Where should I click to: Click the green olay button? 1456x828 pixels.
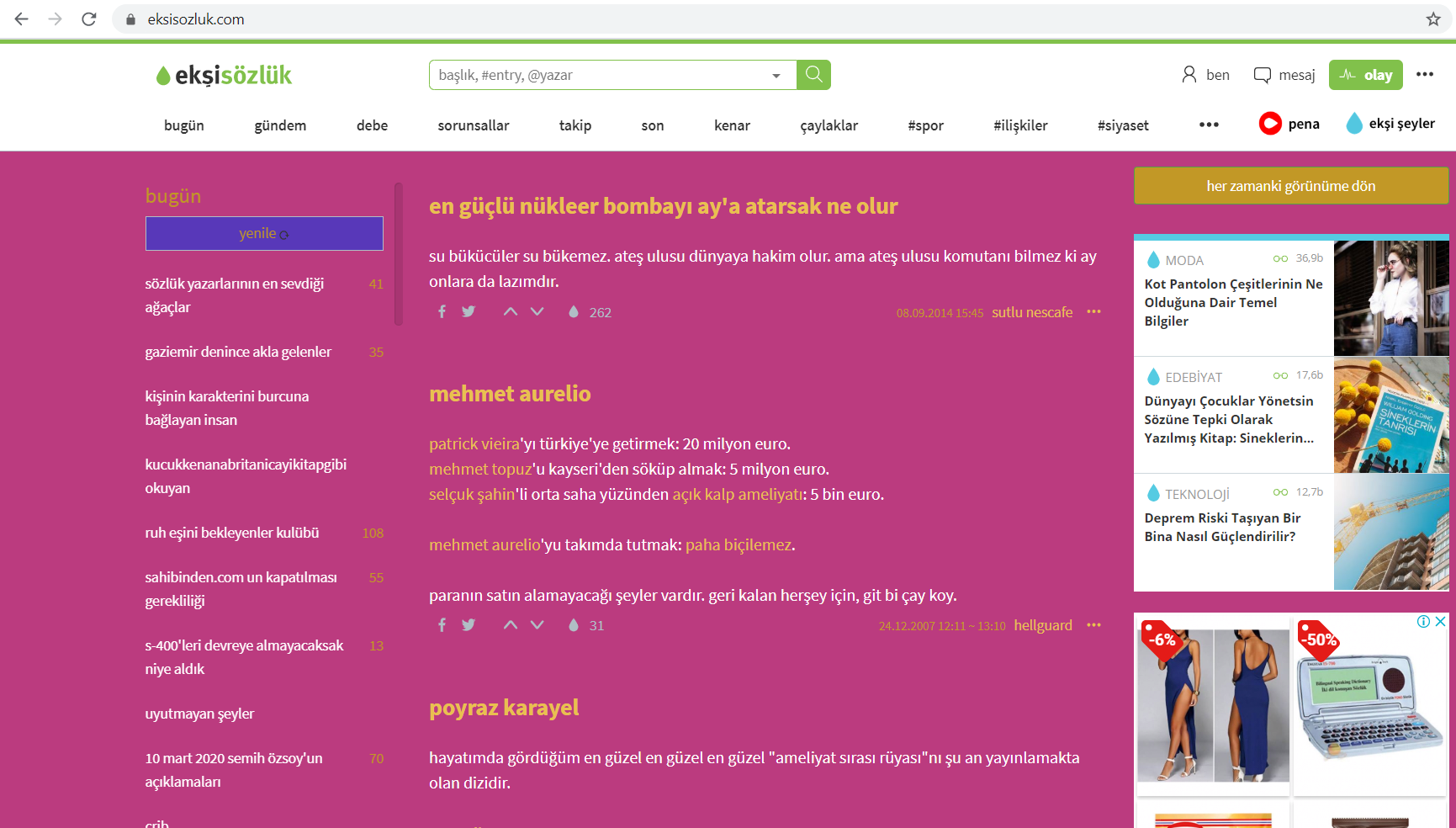[1366, 75]
